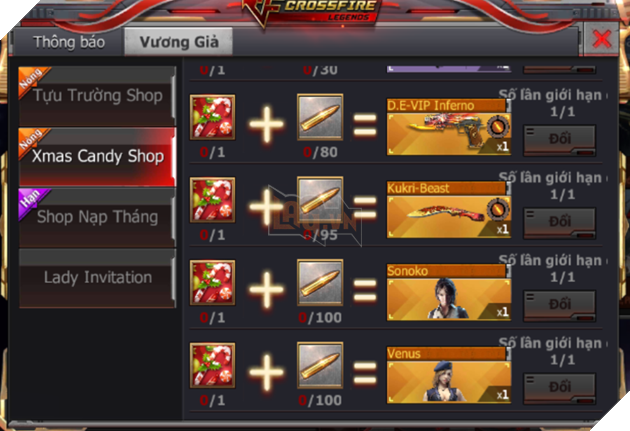Switch to the Thông báo tab
Screen dimensions: 630x431
click(69, 42)
